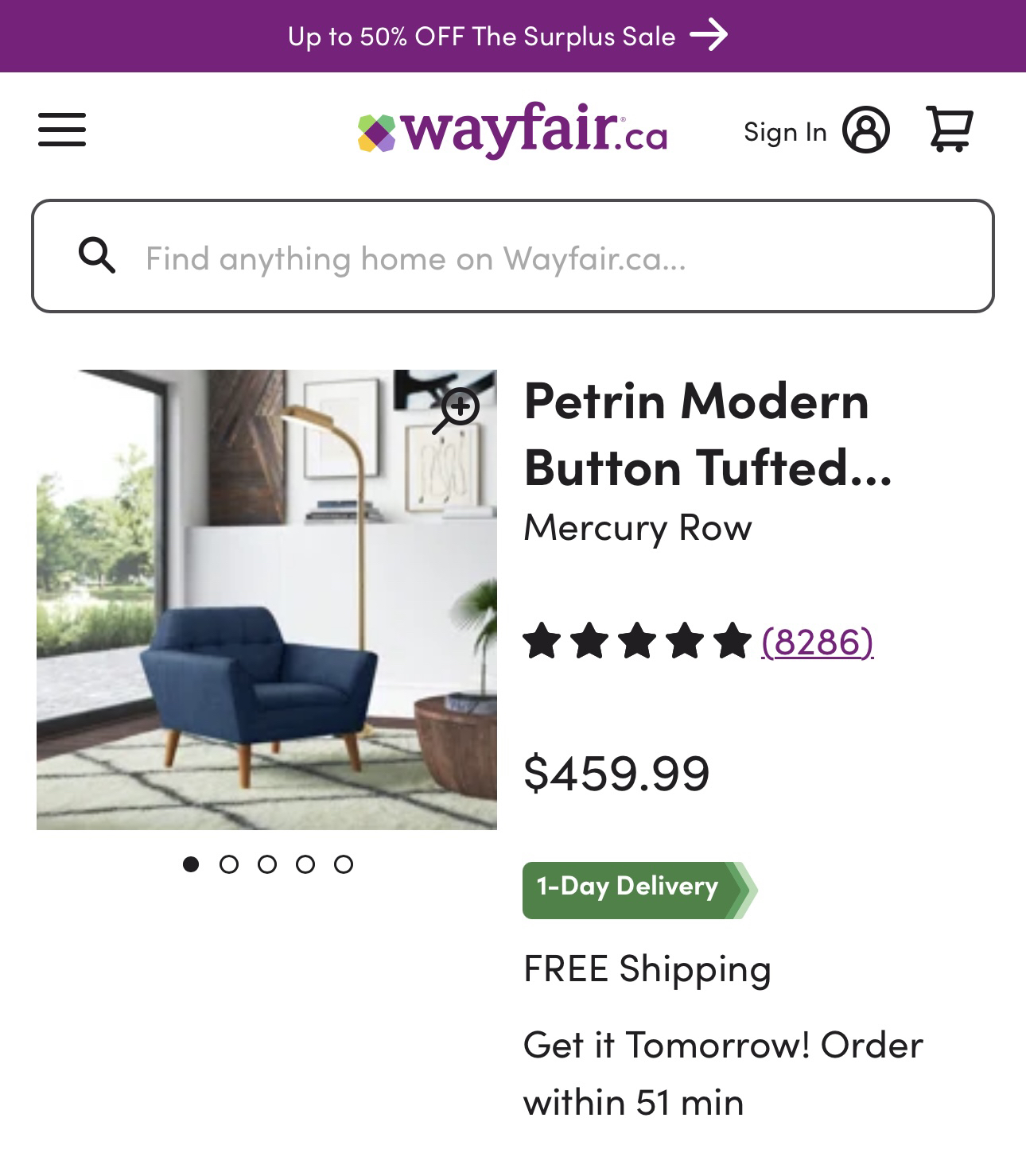Click the account profile icon
Viewport: 1026px width, 1176px height.
[866, 130]
